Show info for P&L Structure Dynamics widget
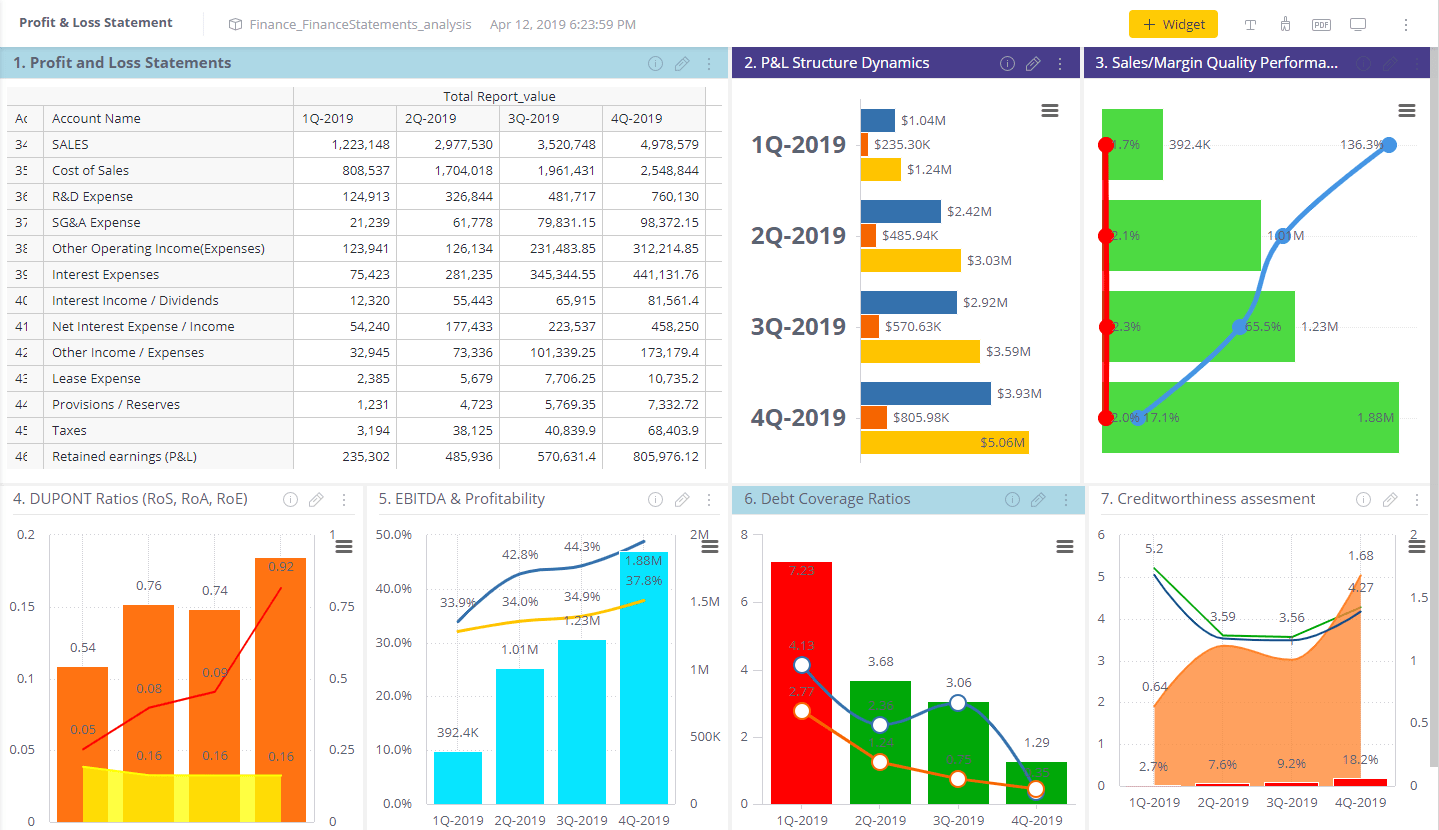Image resolution: width=1439 pixels, height=830 pixels. (x=1008, y=63)
